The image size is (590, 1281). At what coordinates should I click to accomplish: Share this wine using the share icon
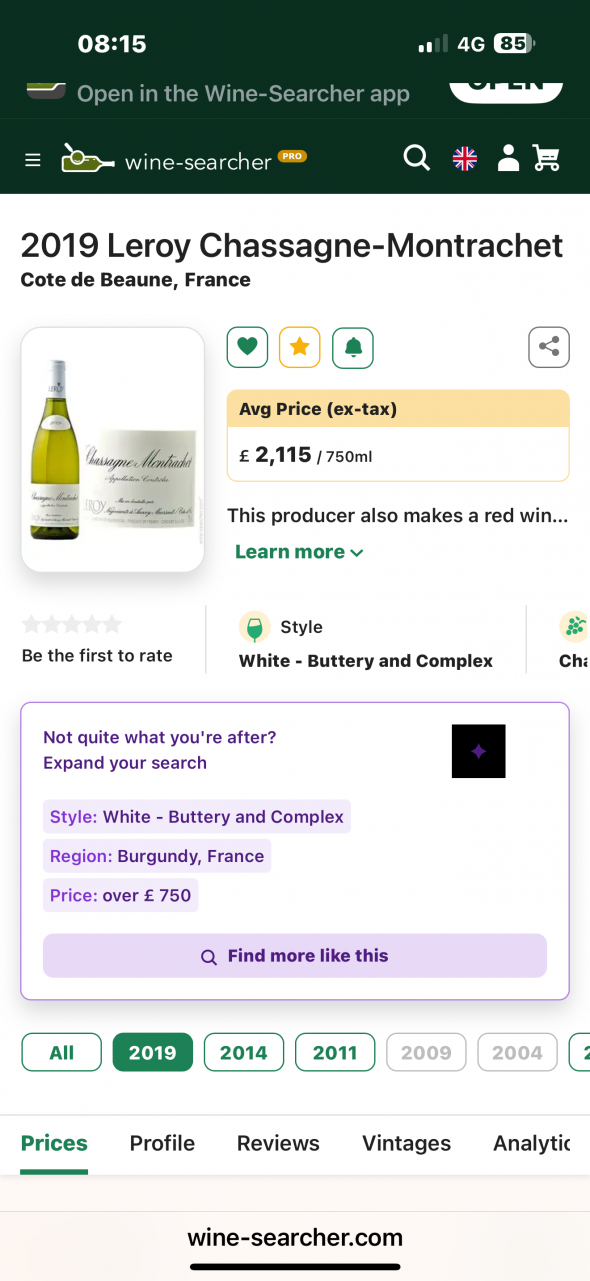pos(548,346)
